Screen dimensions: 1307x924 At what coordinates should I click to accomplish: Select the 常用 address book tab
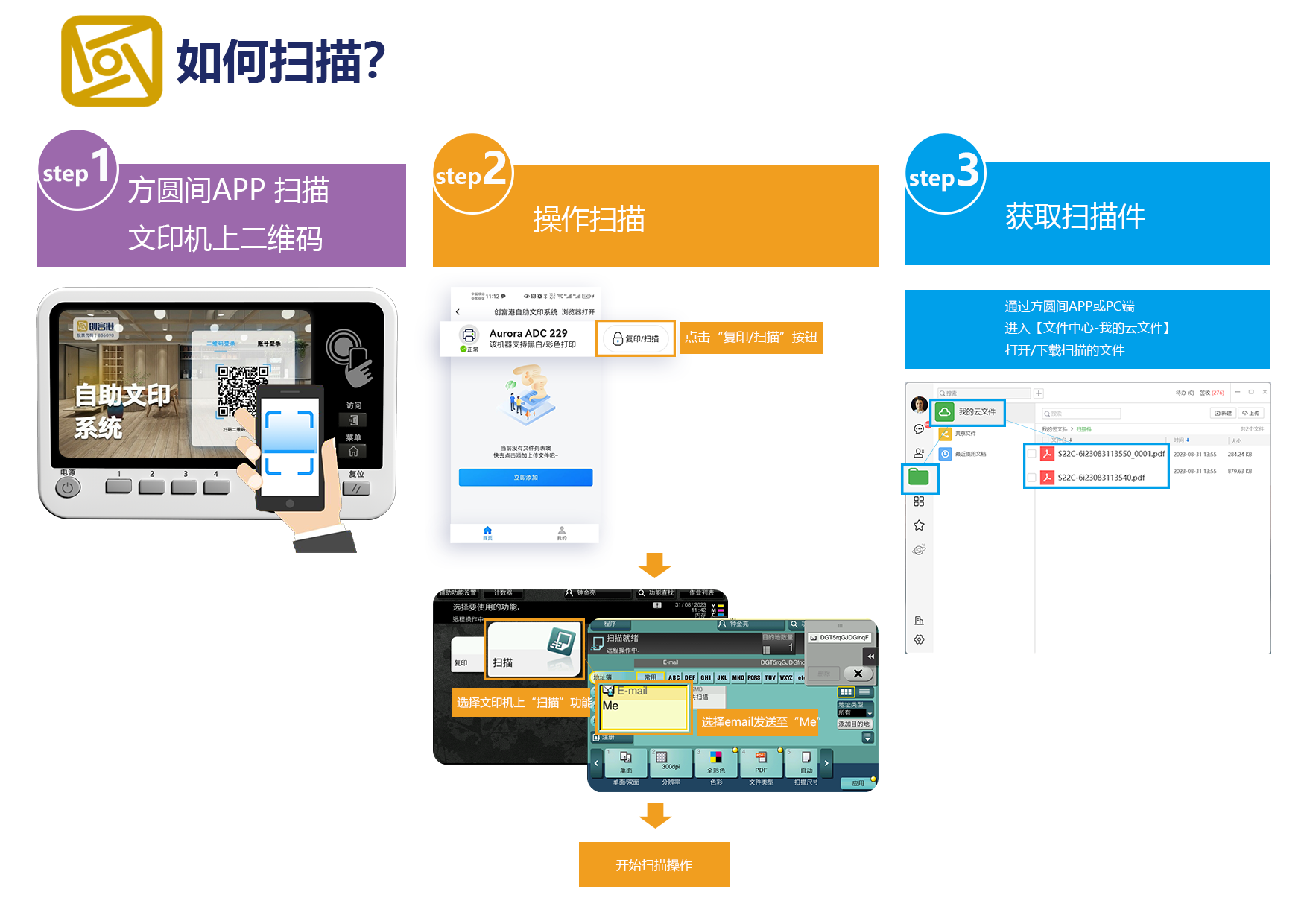pos(650,677)
